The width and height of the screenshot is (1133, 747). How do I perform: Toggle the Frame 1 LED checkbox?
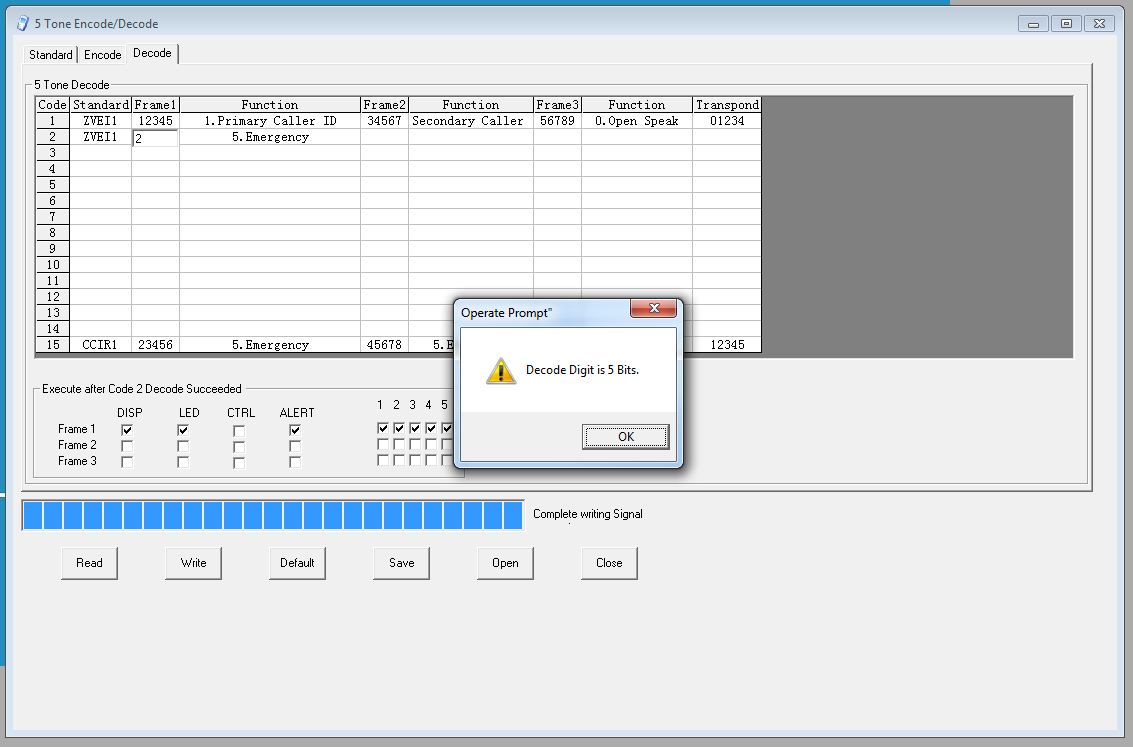coord(183,430)
